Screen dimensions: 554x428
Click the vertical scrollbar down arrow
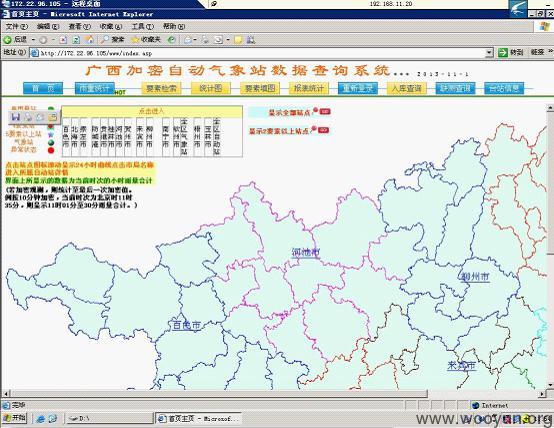550,386
